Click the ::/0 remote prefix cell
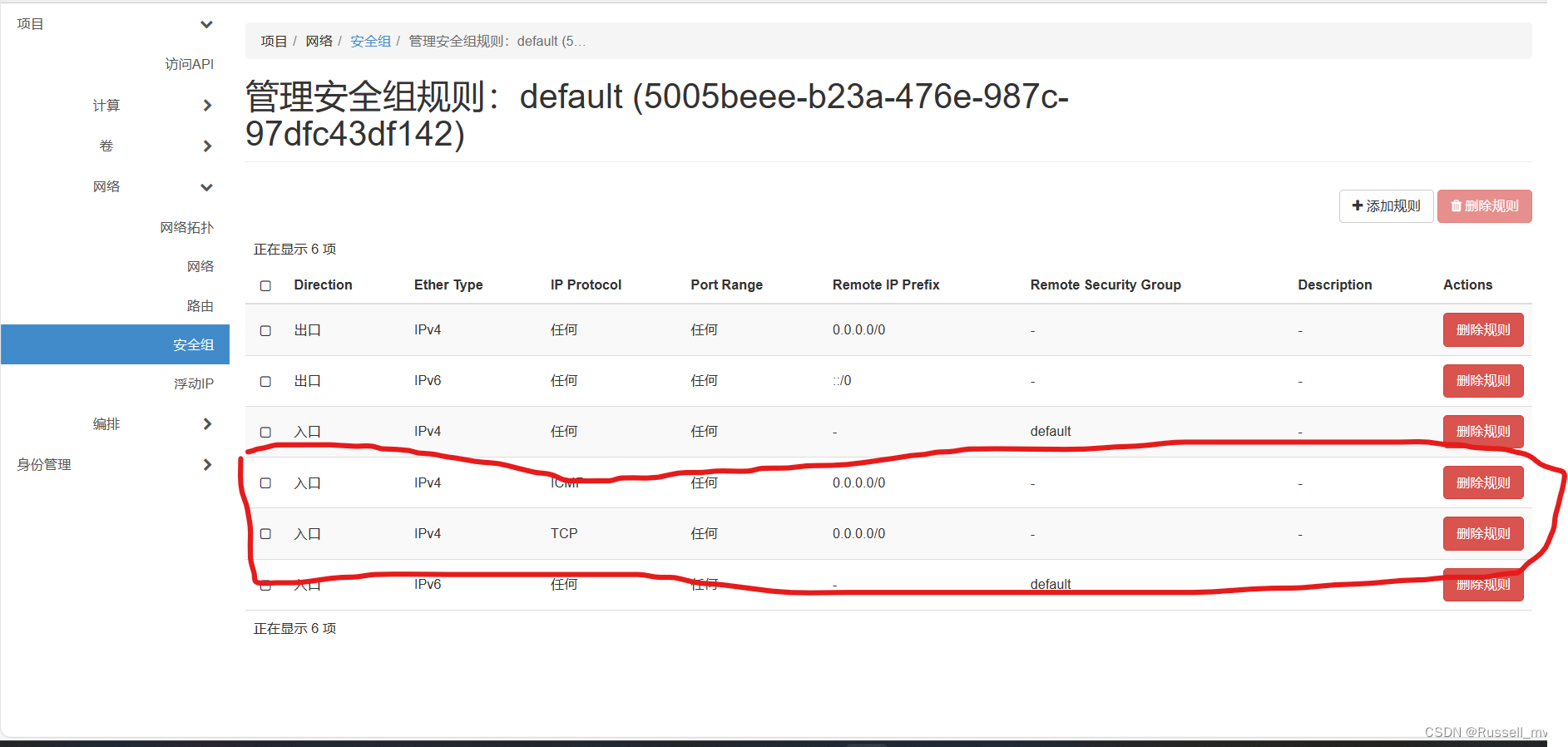 click(842, 380)
